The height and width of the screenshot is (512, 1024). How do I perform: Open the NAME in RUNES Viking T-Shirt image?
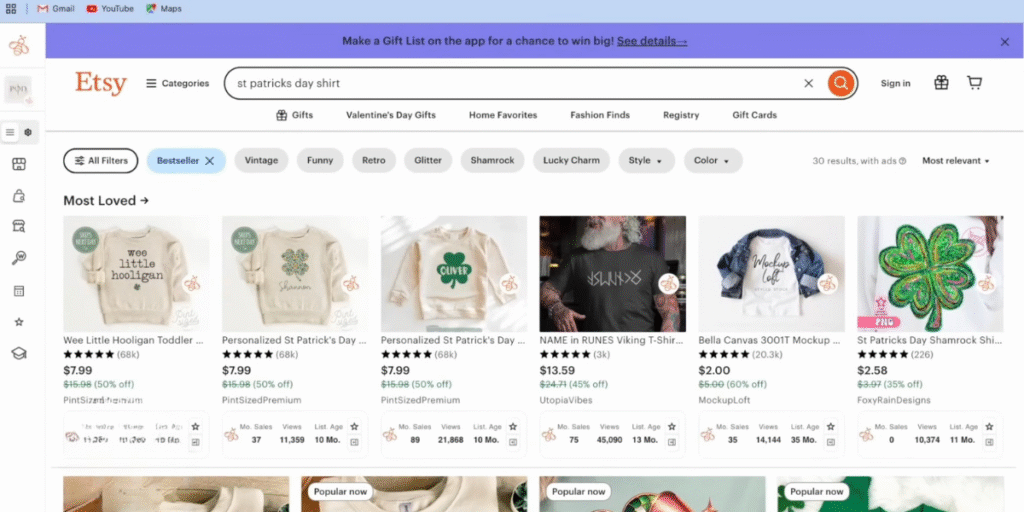(x=613, y=274)
